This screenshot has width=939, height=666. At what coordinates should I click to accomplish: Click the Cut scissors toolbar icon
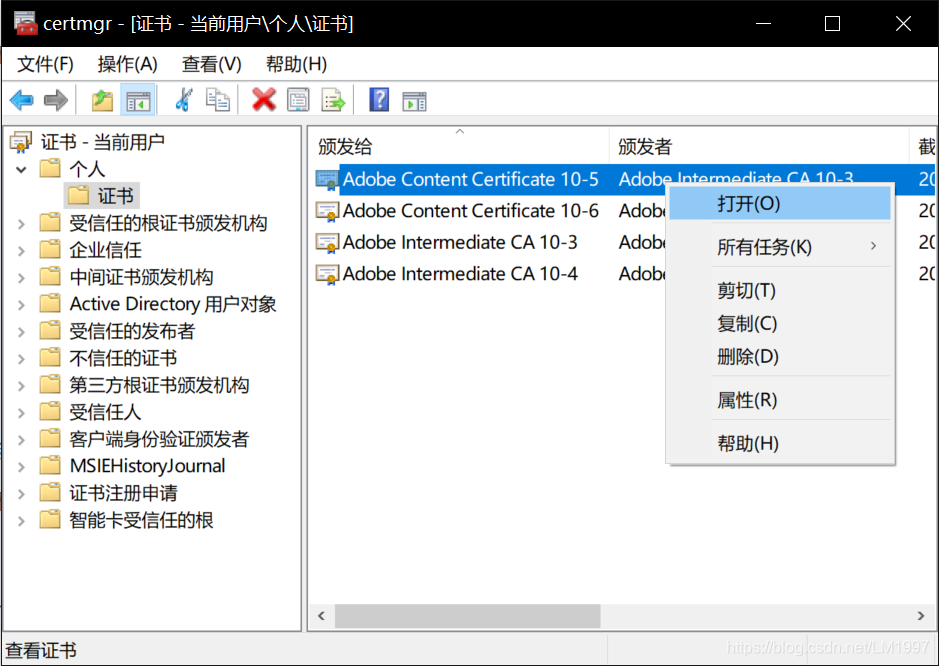point(184,100)
